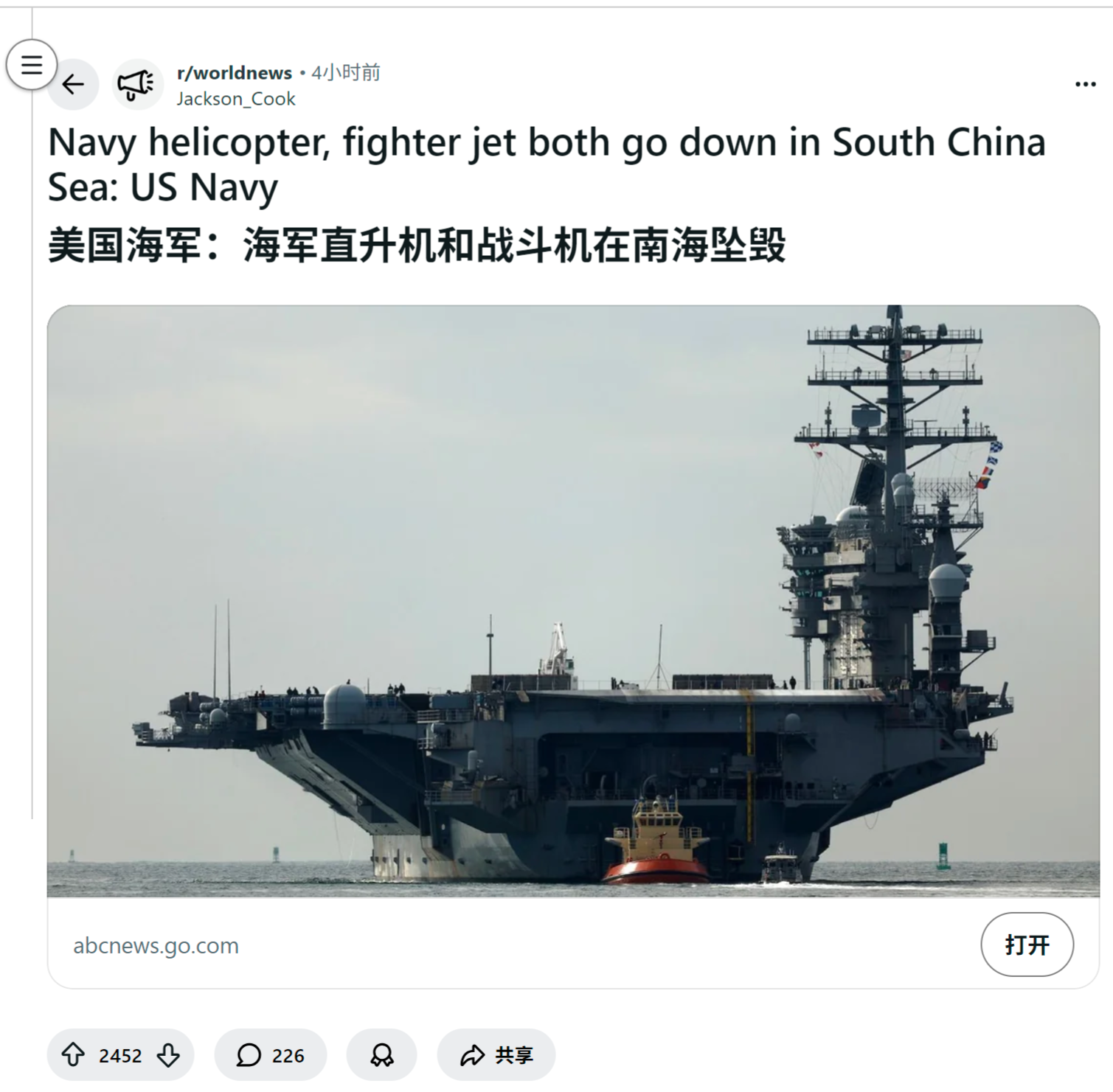
Task: Downvote the Navy helicopter post
Action: click(x=168, y=1055)
